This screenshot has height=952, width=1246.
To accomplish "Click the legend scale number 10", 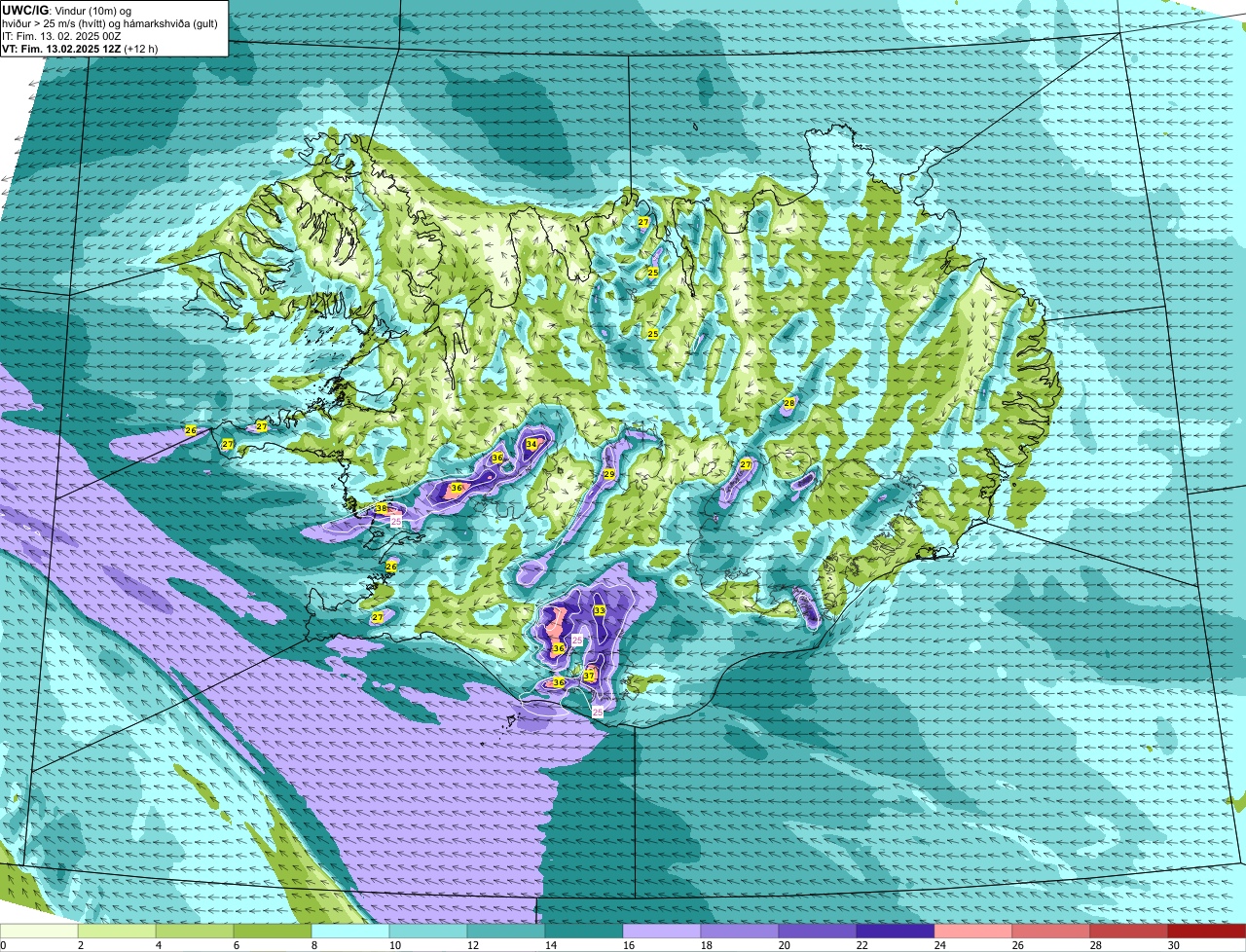I will [393, 945].
